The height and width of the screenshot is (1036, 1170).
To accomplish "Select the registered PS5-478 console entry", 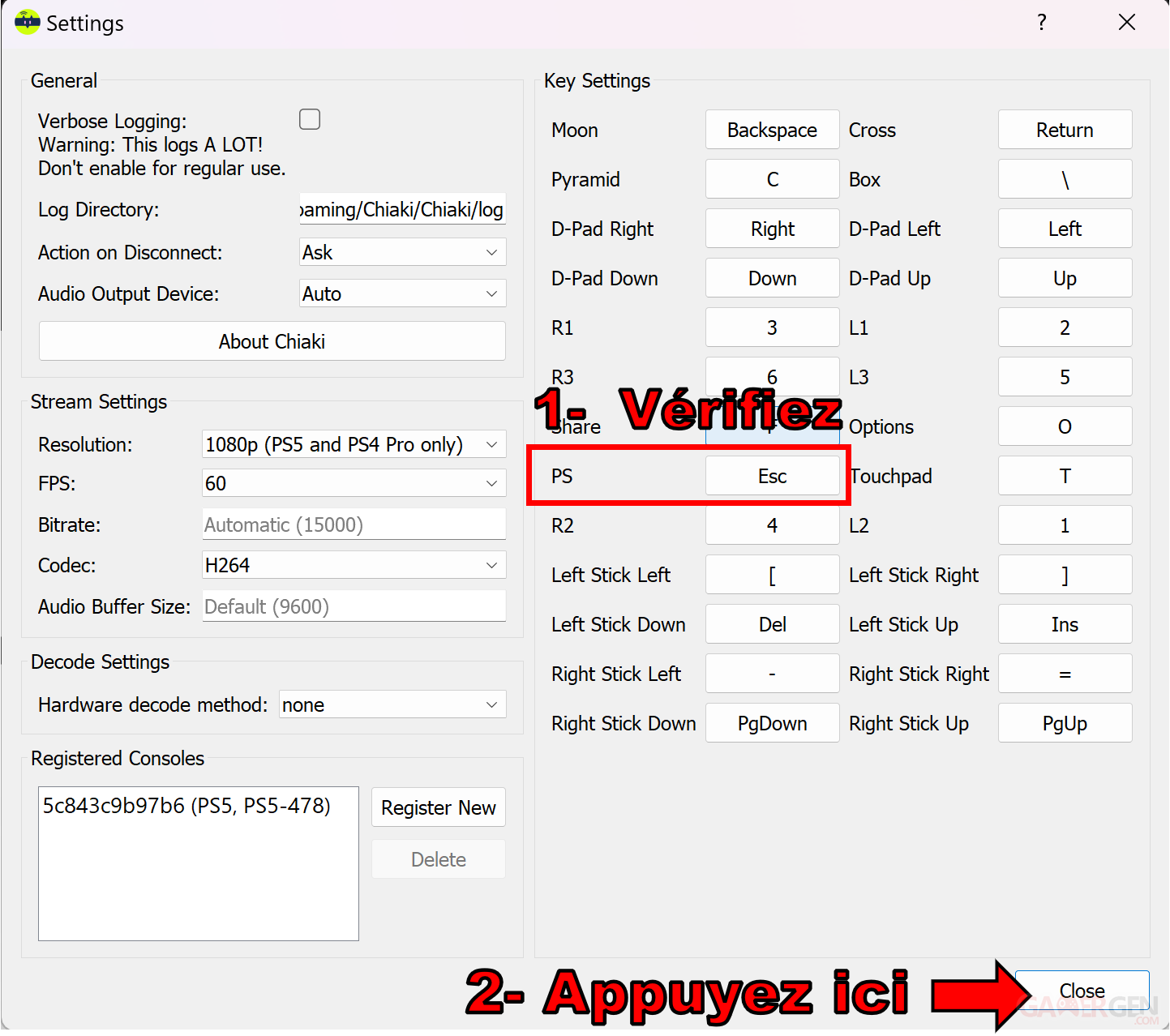I will point(186,806).
